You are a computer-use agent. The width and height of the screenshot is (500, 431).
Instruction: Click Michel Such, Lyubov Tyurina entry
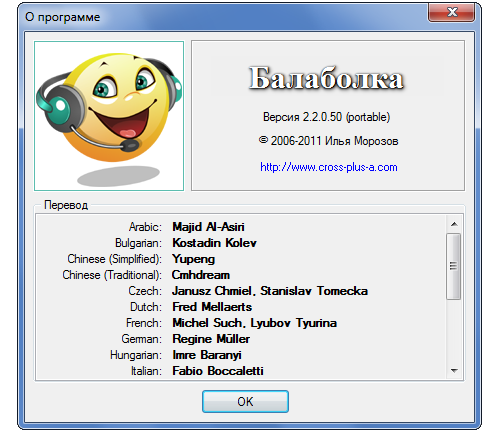point(254,323)
